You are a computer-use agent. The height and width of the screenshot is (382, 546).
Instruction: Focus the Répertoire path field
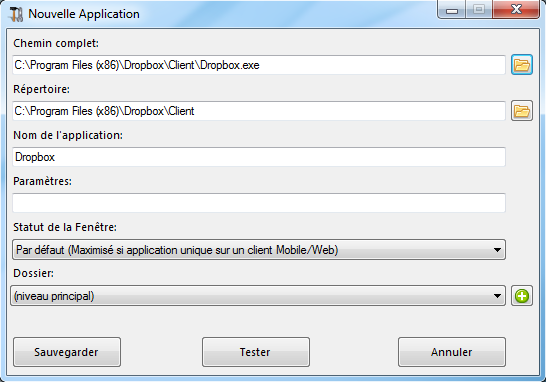pos(259,111)
